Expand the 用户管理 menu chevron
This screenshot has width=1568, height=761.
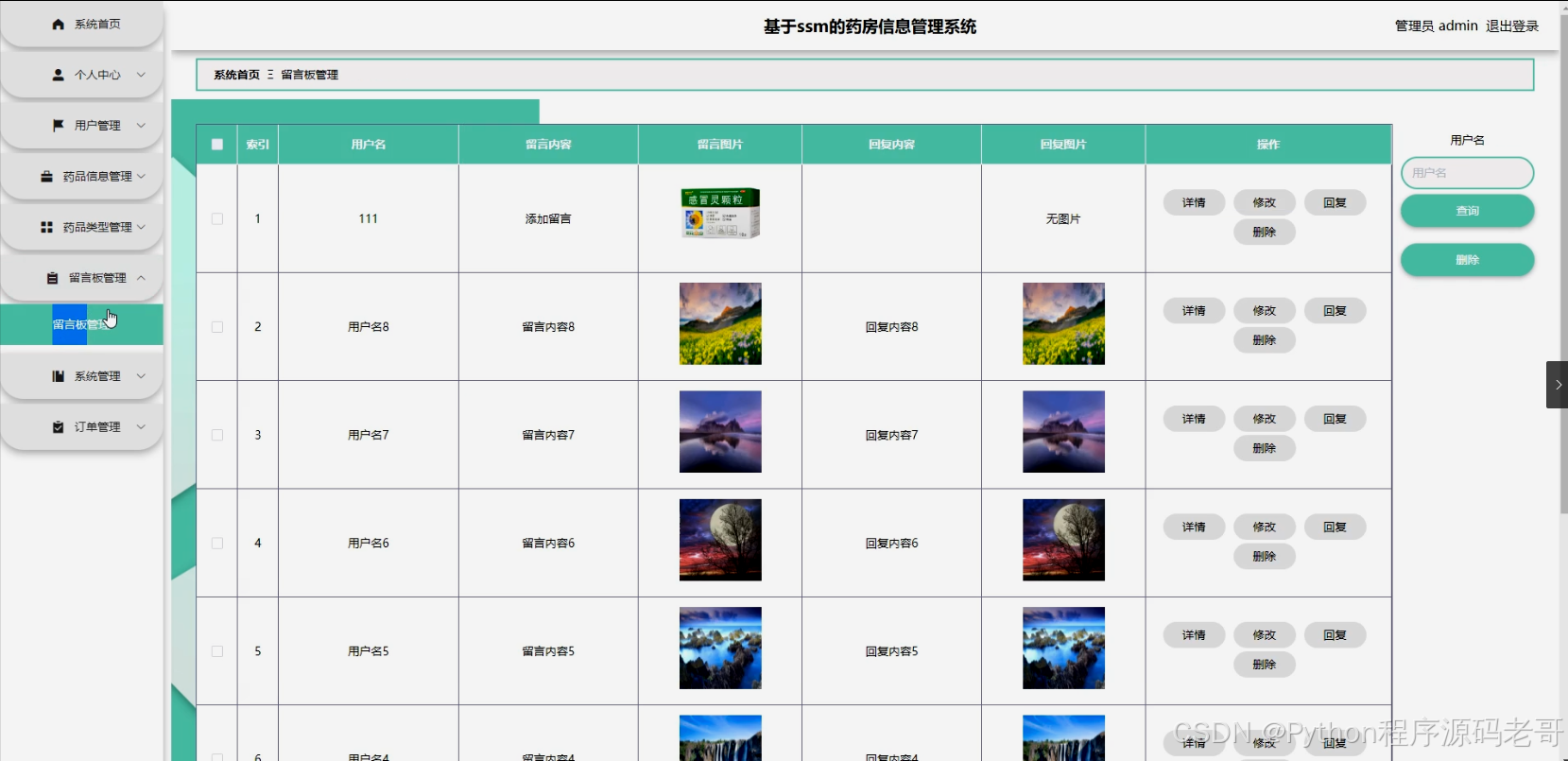pyautogui.click(x=141, y=126)
